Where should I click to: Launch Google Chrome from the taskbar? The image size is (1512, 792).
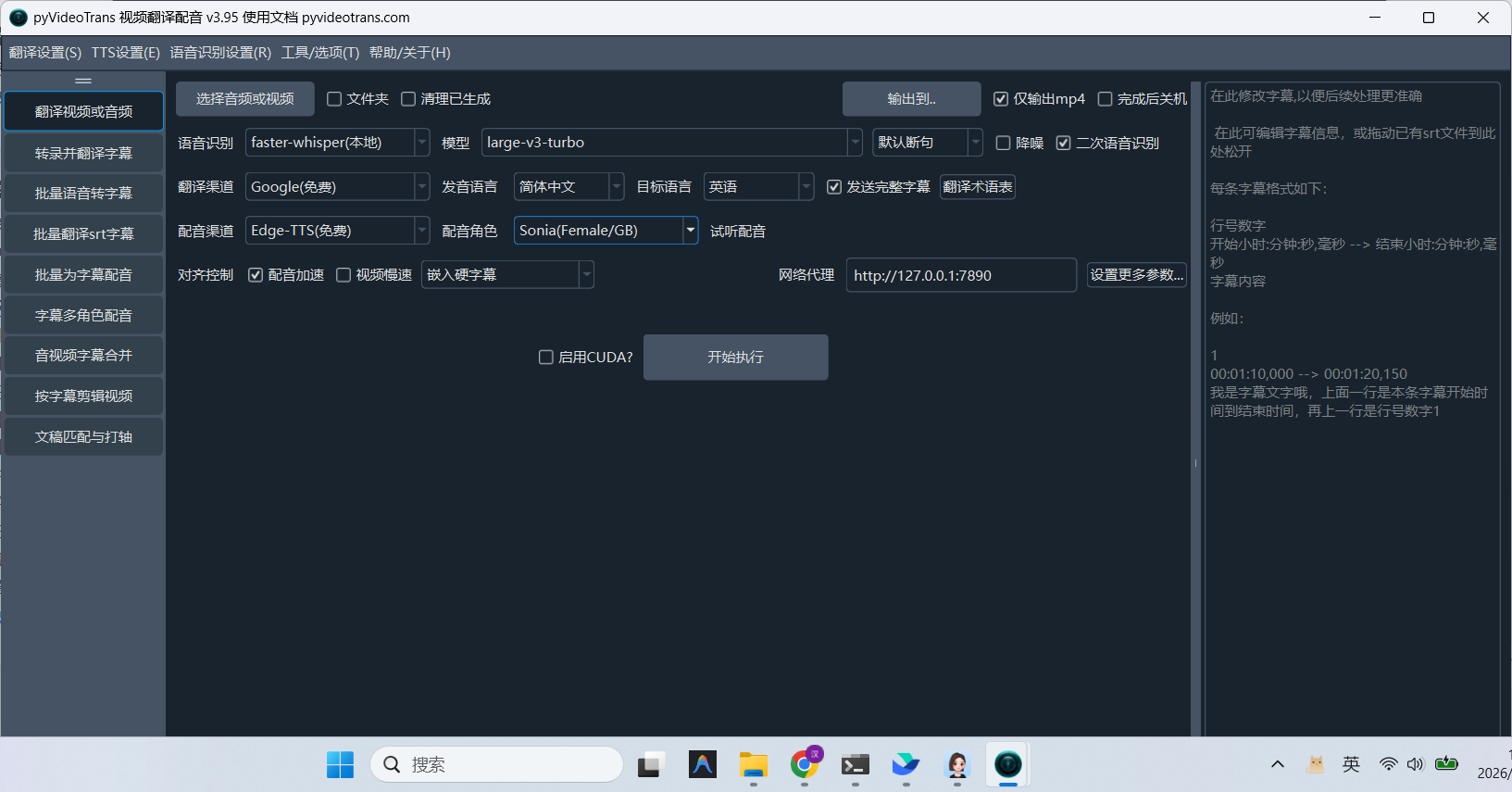coord(805,765)
